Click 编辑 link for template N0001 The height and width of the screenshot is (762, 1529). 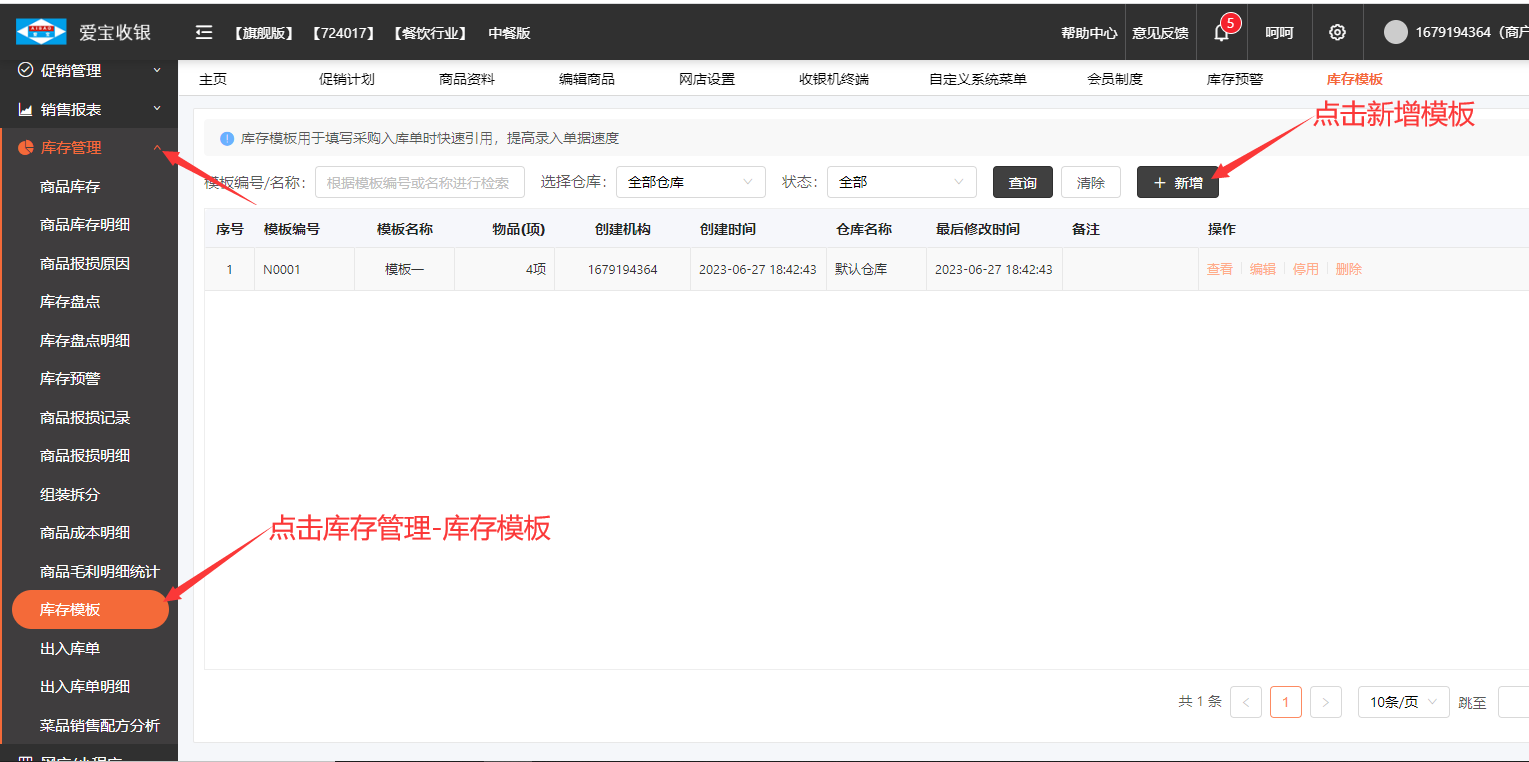click(1263, 269)
